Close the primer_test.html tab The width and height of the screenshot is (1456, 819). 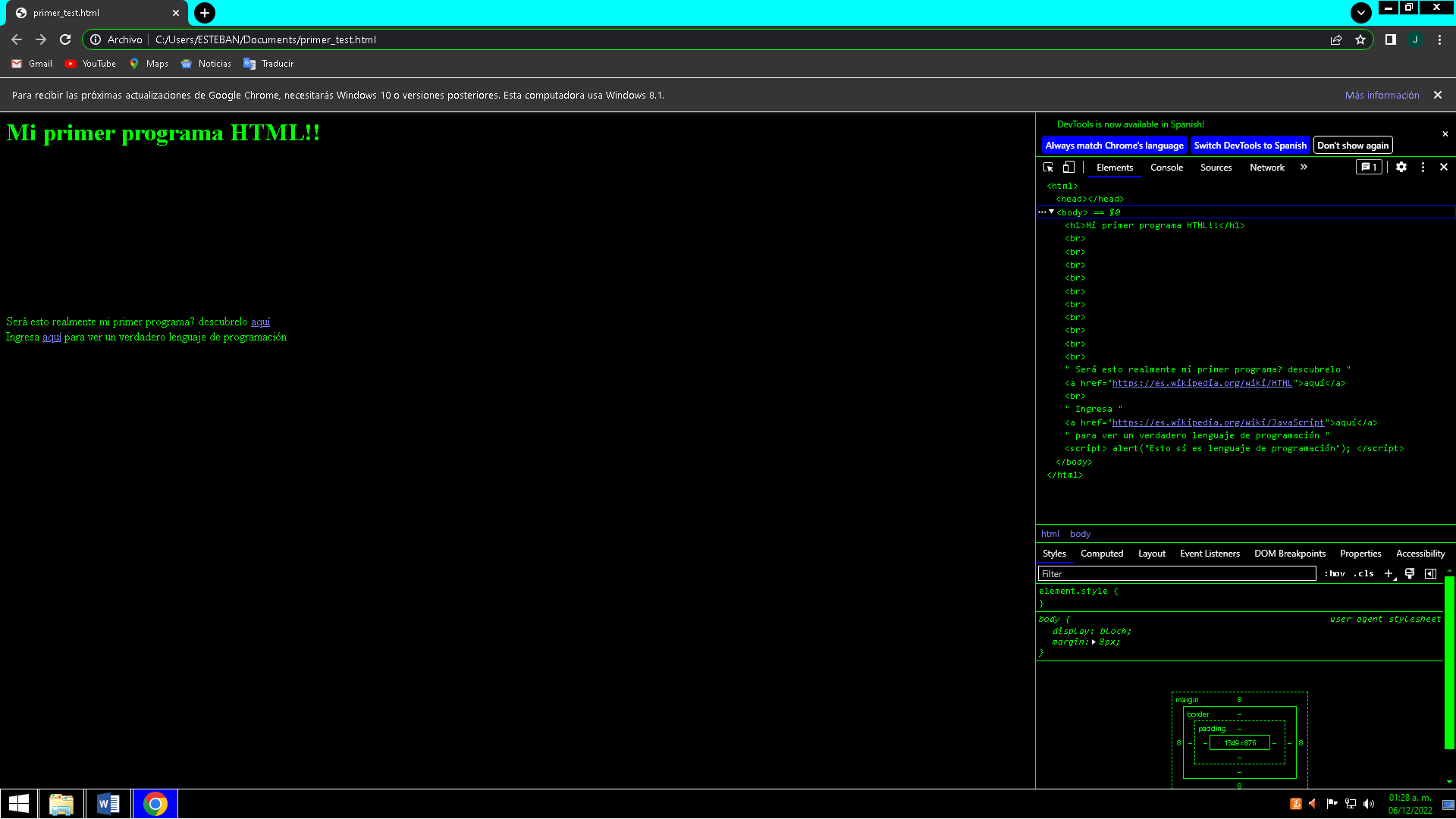coord(175,13)
